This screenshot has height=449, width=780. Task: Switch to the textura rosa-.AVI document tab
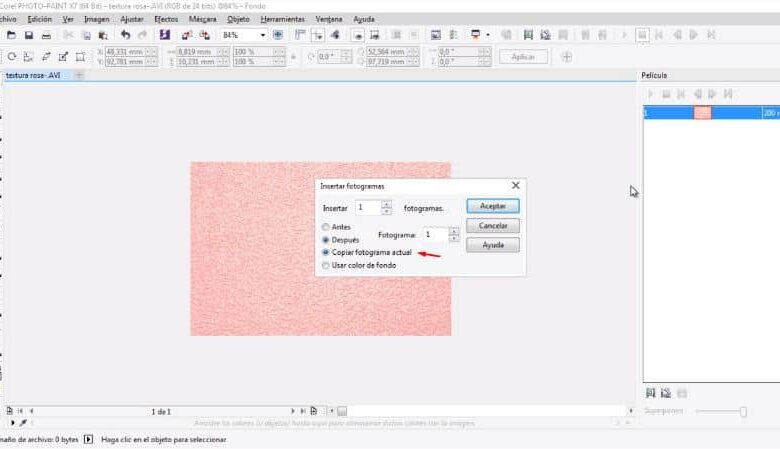[33, 75]
